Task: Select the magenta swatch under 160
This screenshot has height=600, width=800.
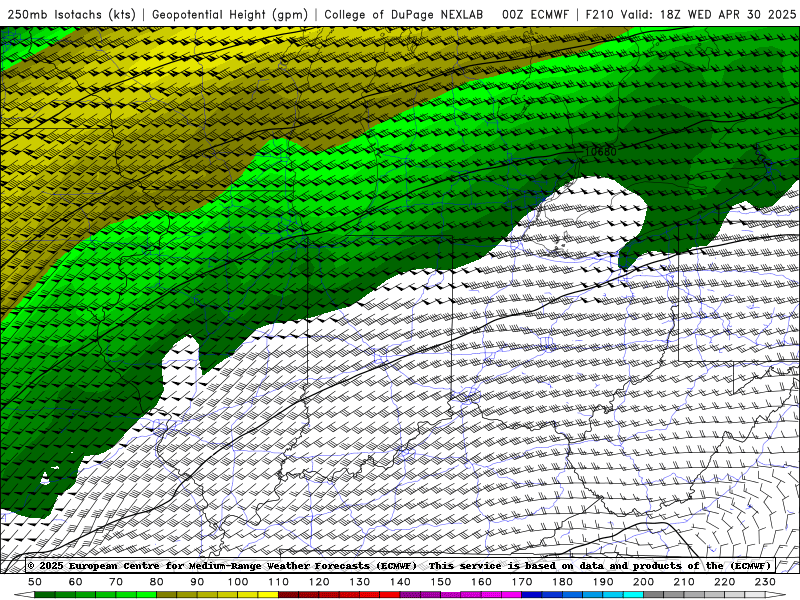Action: [x=491, y=595]
